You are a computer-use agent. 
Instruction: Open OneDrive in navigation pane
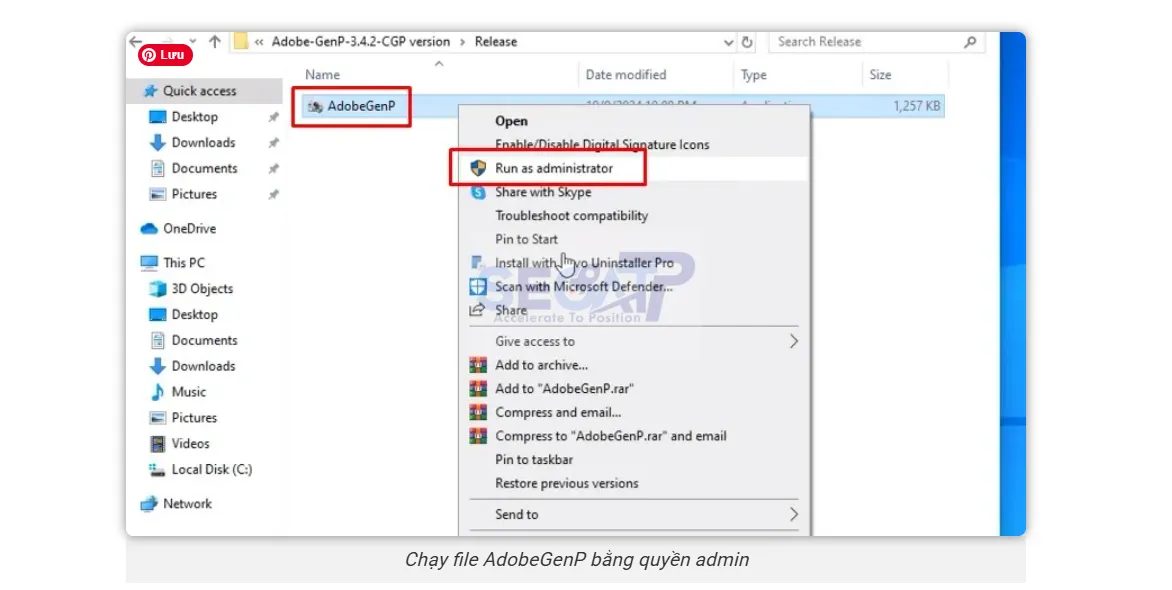190,229
